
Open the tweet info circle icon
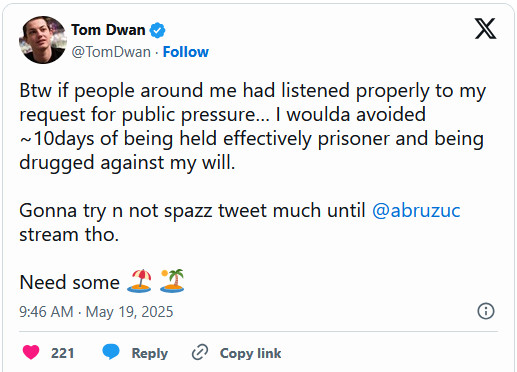[x=486, y=311]
